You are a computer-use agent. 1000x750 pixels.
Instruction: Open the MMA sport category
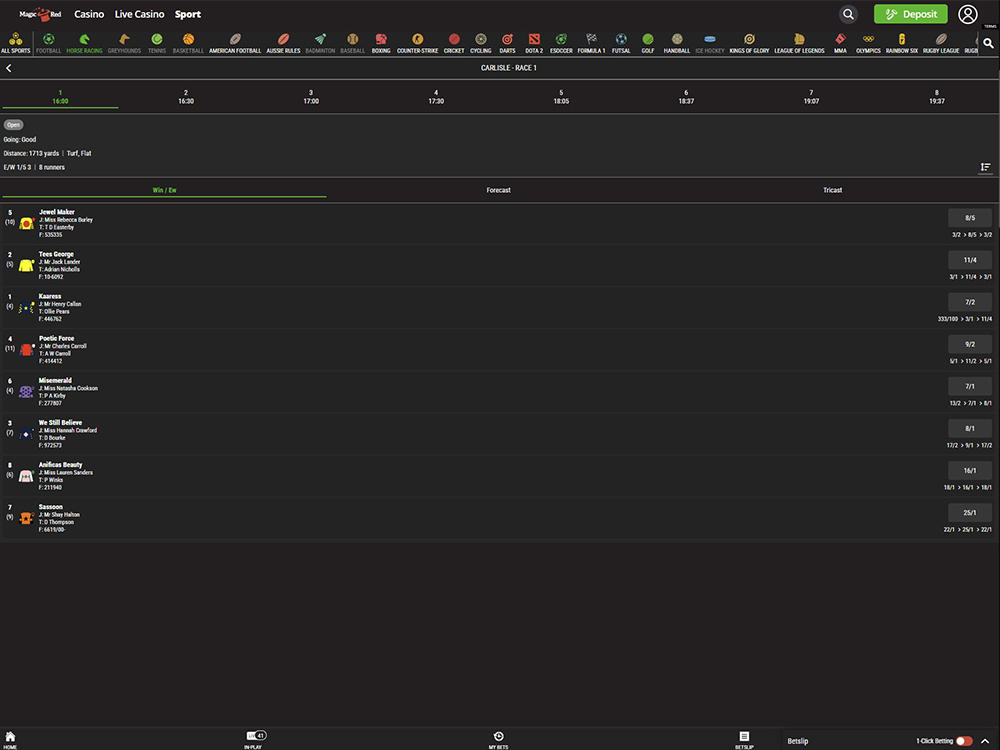(x=840, y=42)
